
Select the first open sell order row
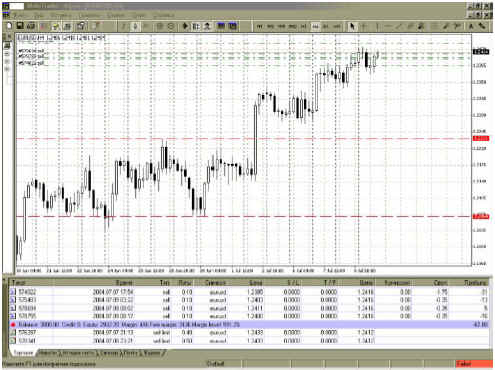point(249,292)
